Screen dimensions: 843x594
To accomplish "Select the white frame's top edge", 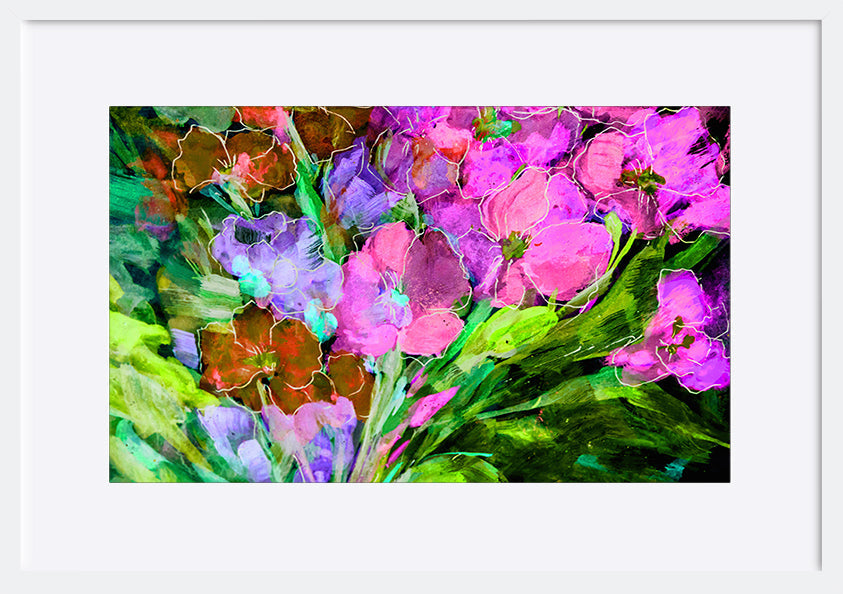I will click(x=420, y=10).
